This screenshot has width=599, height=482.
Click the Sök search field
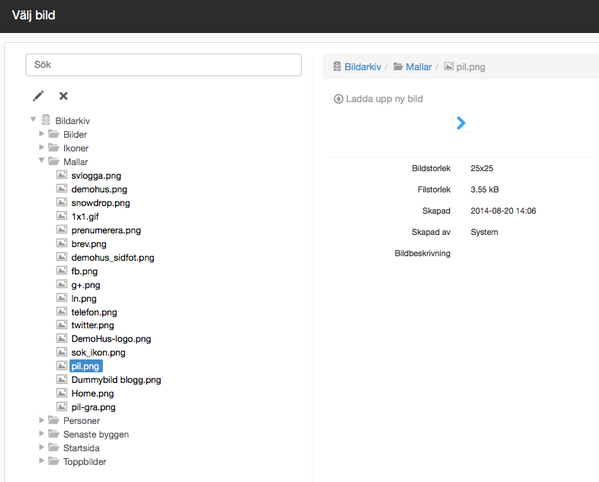[164, 65]
